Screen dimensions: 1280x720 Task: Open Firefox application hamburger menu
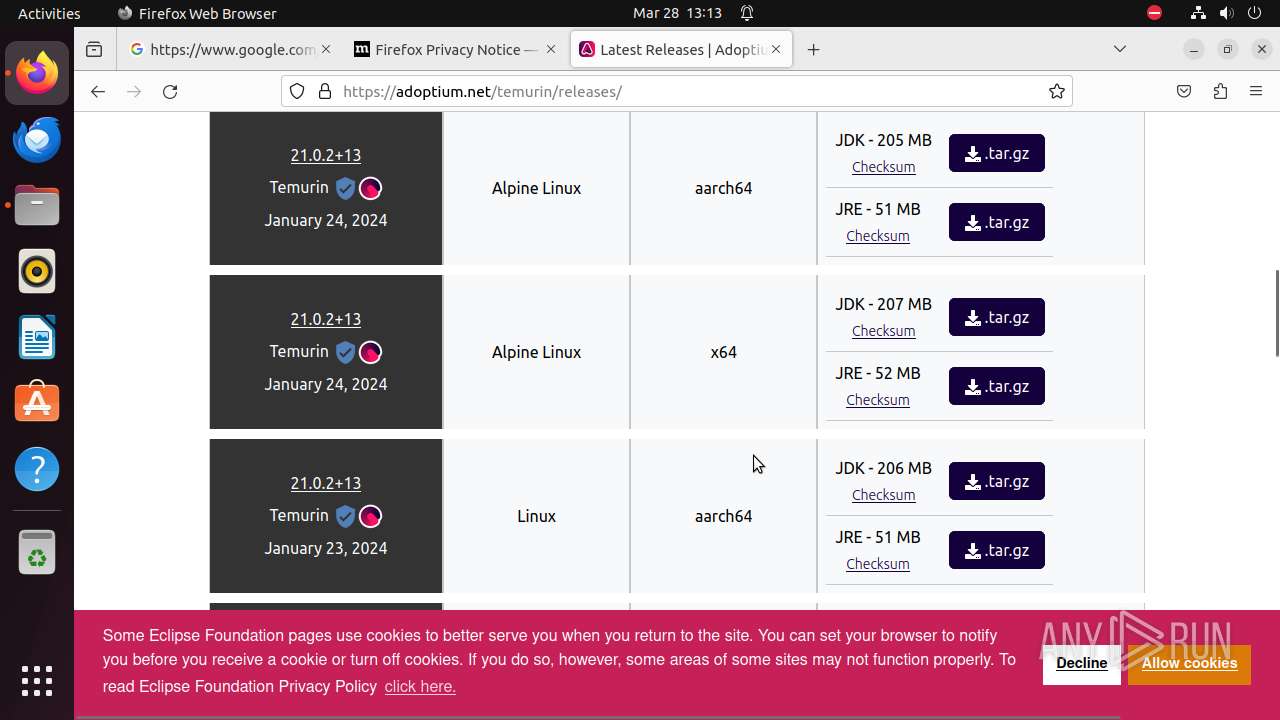(x=1256, y=91)
